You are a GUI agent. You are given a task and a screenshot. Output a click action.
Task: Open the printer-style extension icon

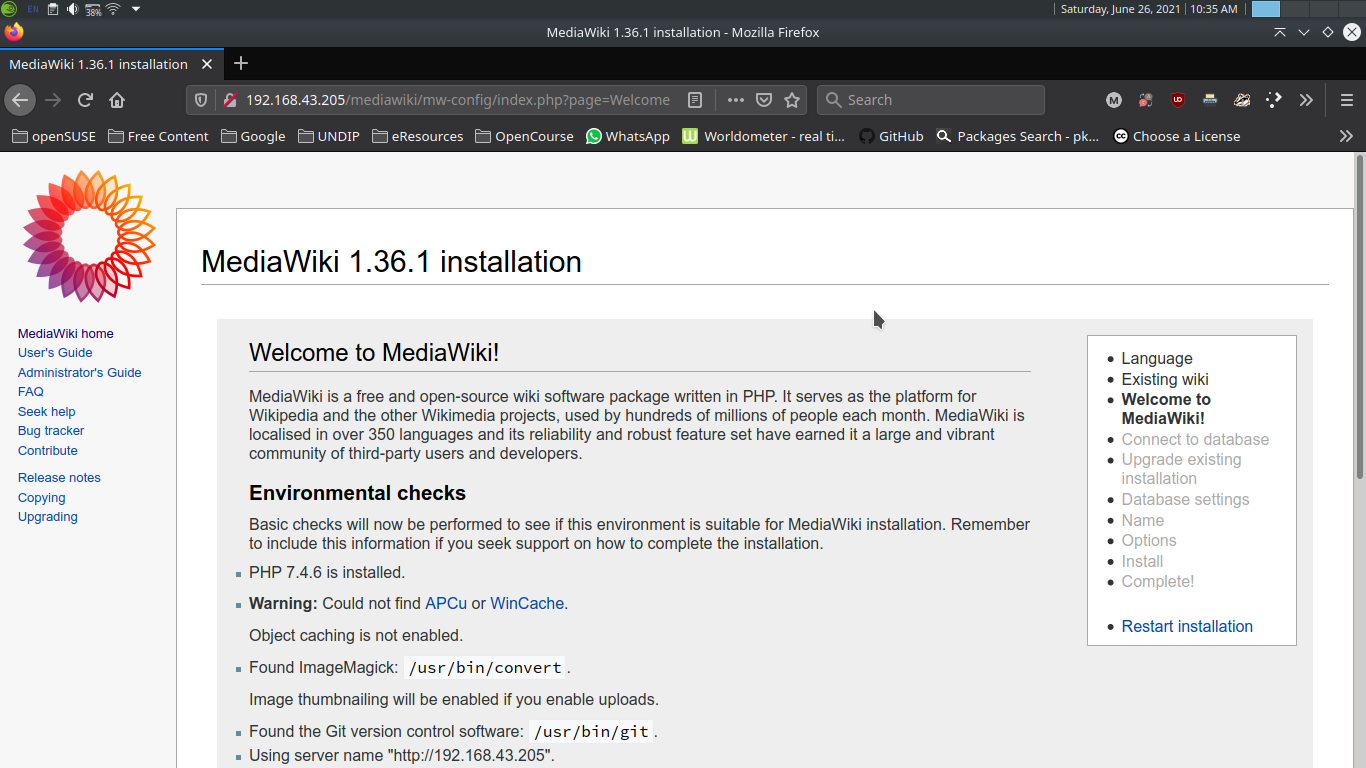1210,100
